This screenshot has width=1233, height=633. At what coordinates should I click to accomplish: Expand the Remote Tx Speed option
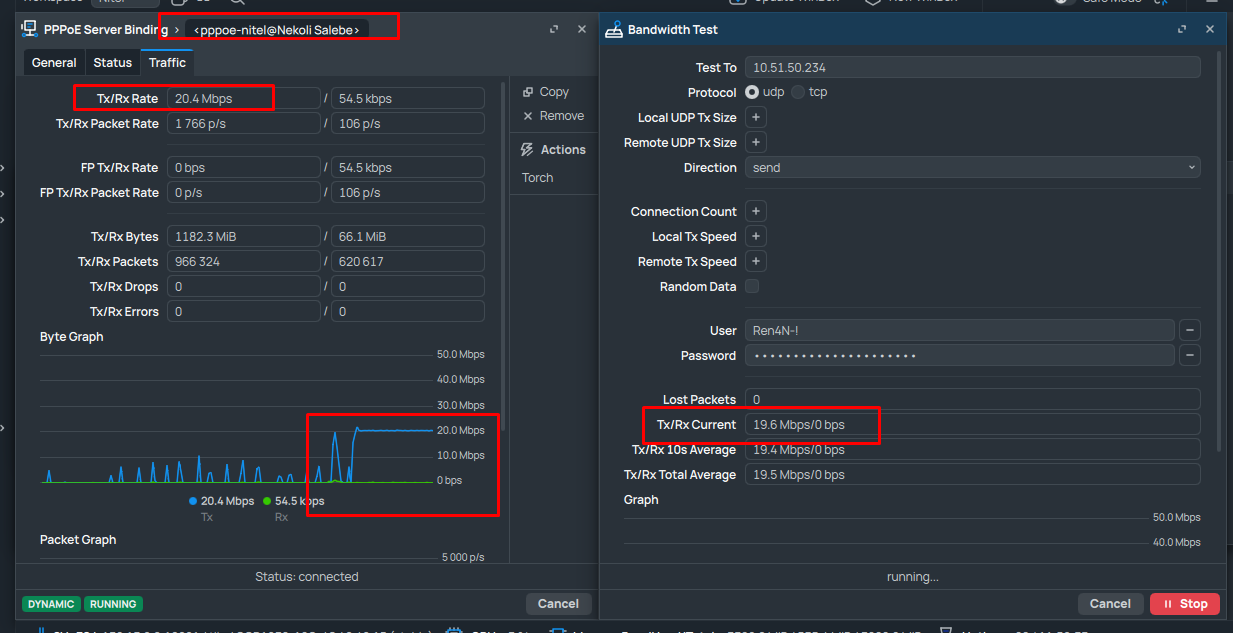[756, 262]
